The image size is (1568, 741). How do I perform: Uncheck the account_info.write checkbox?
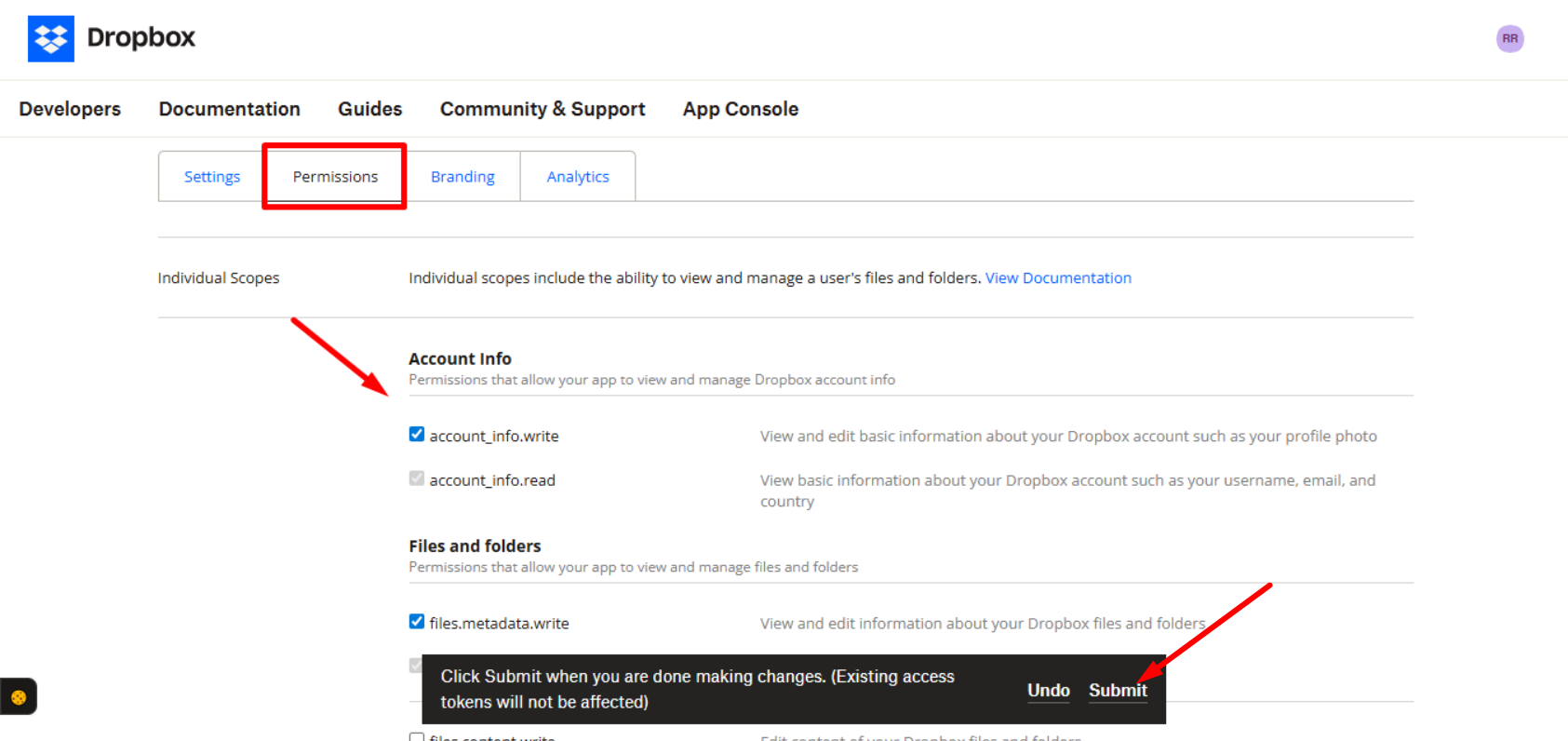click(x=417, y=434)
